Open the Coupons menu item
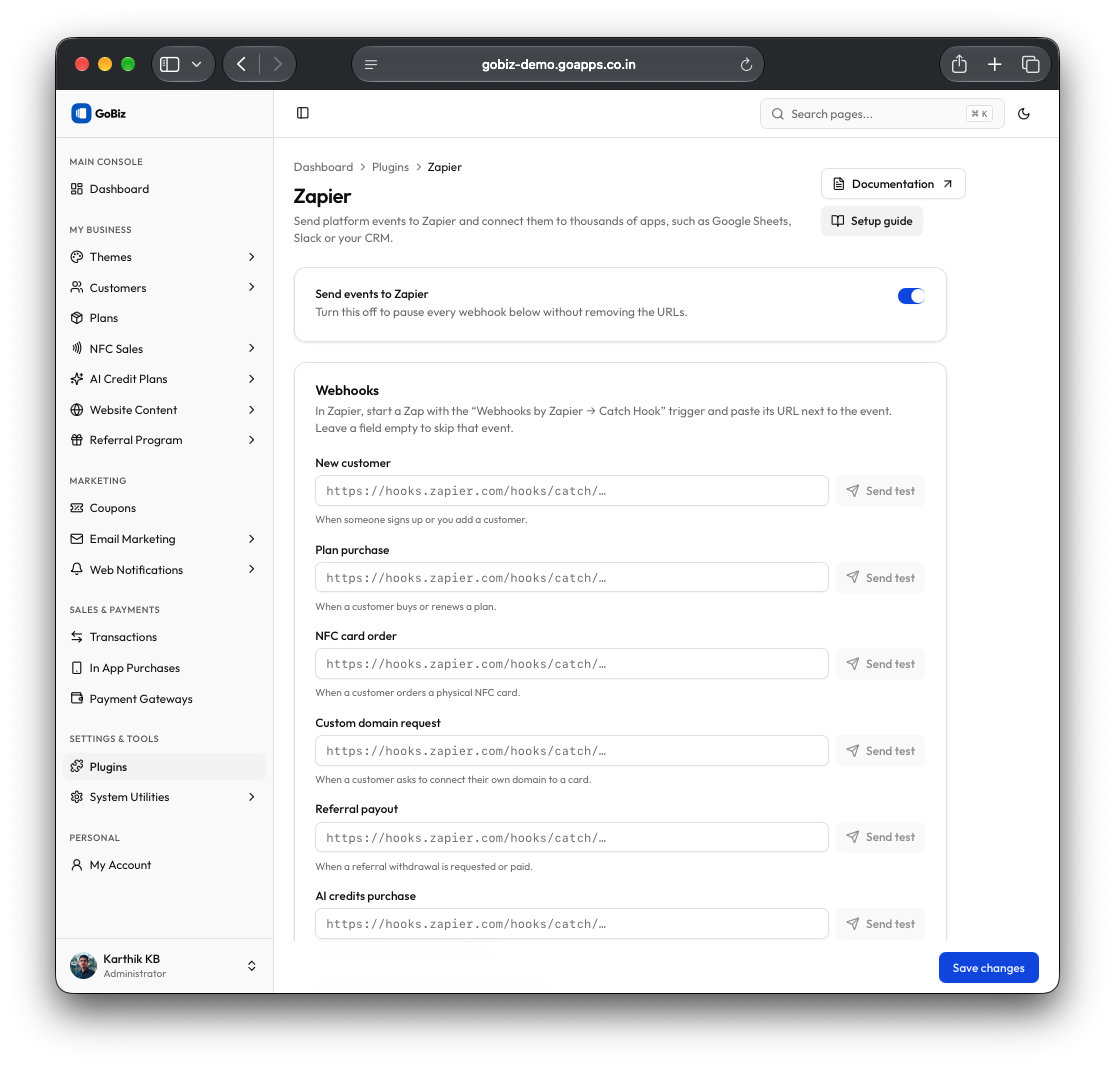1115x1067 pixels. [164, 508]
